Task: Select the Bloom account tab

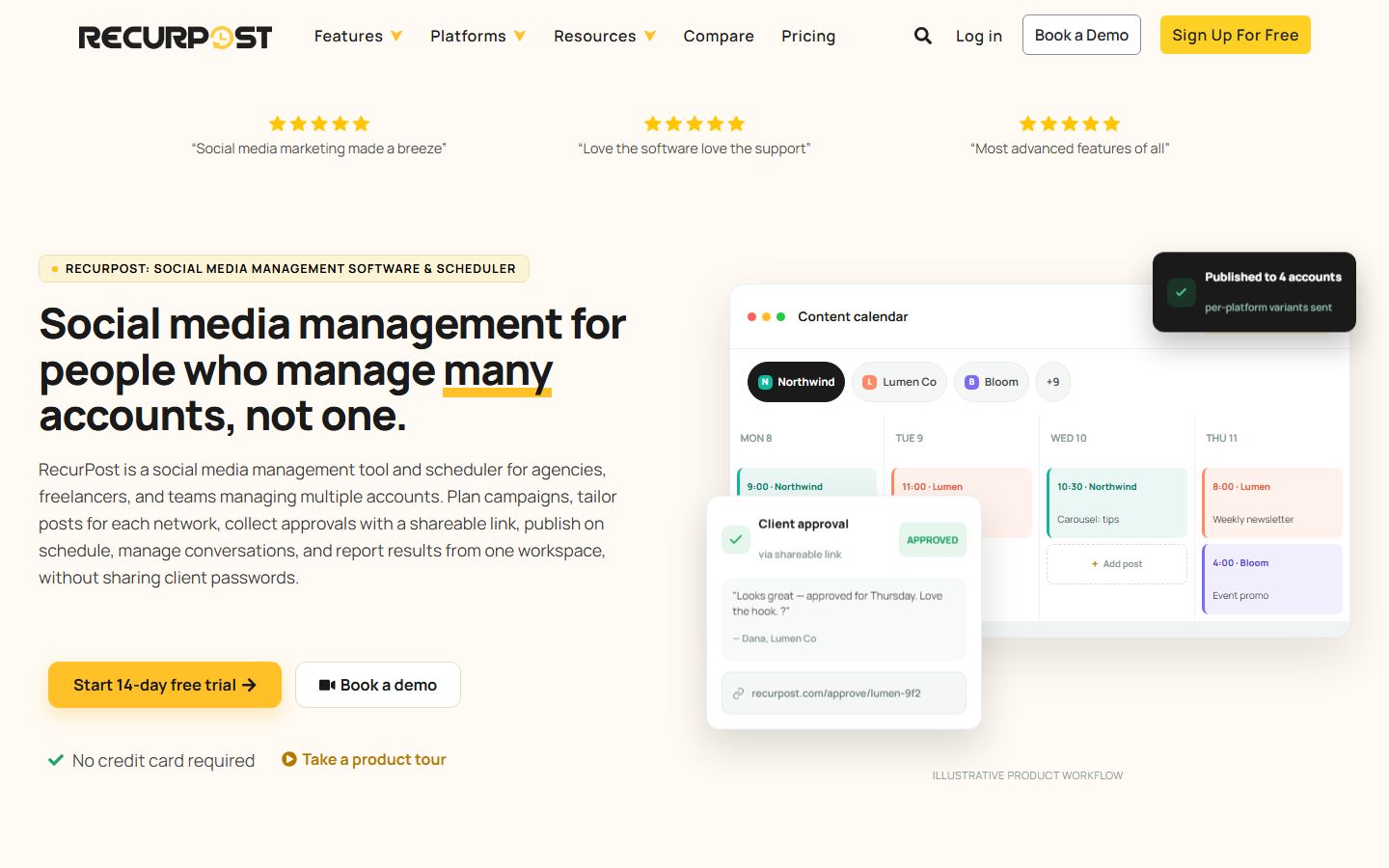Action: [x=992, y=382]
